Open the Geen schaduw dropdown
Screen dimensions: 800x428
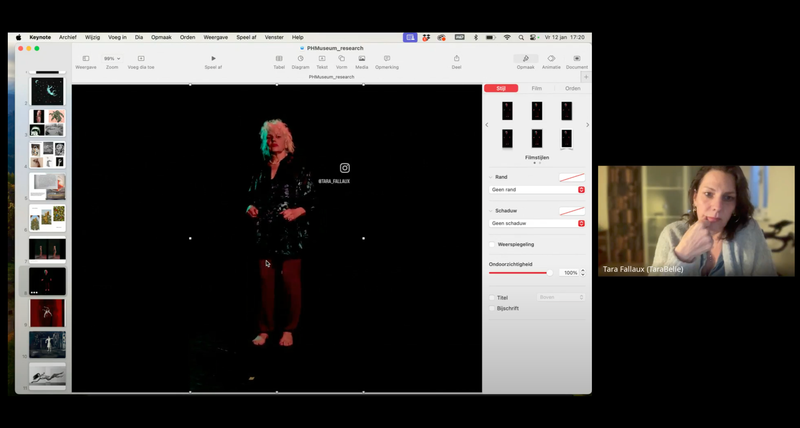537,223
